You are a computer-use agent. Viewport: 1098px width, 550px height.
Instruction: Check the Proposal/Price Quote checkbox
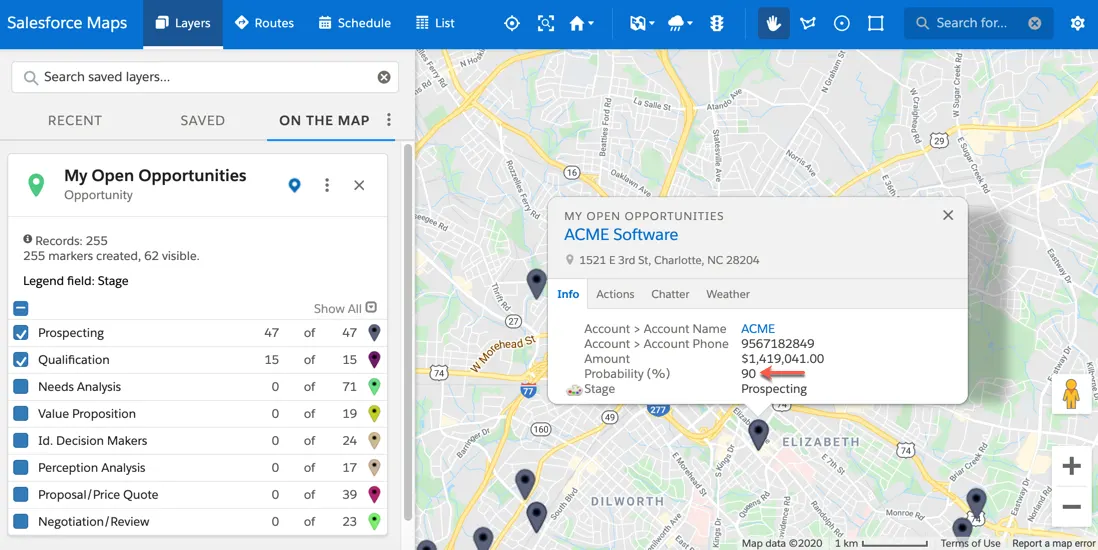[21, 495]
